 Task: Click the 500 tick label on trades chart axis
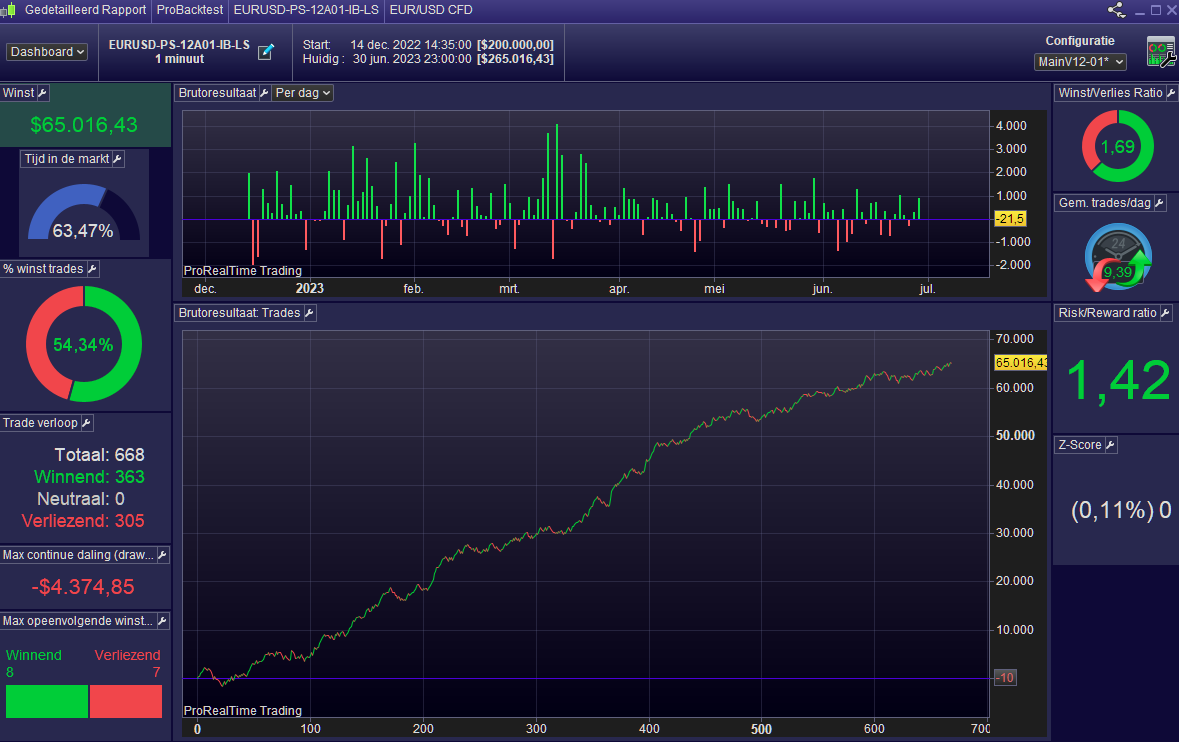(761, 728)
